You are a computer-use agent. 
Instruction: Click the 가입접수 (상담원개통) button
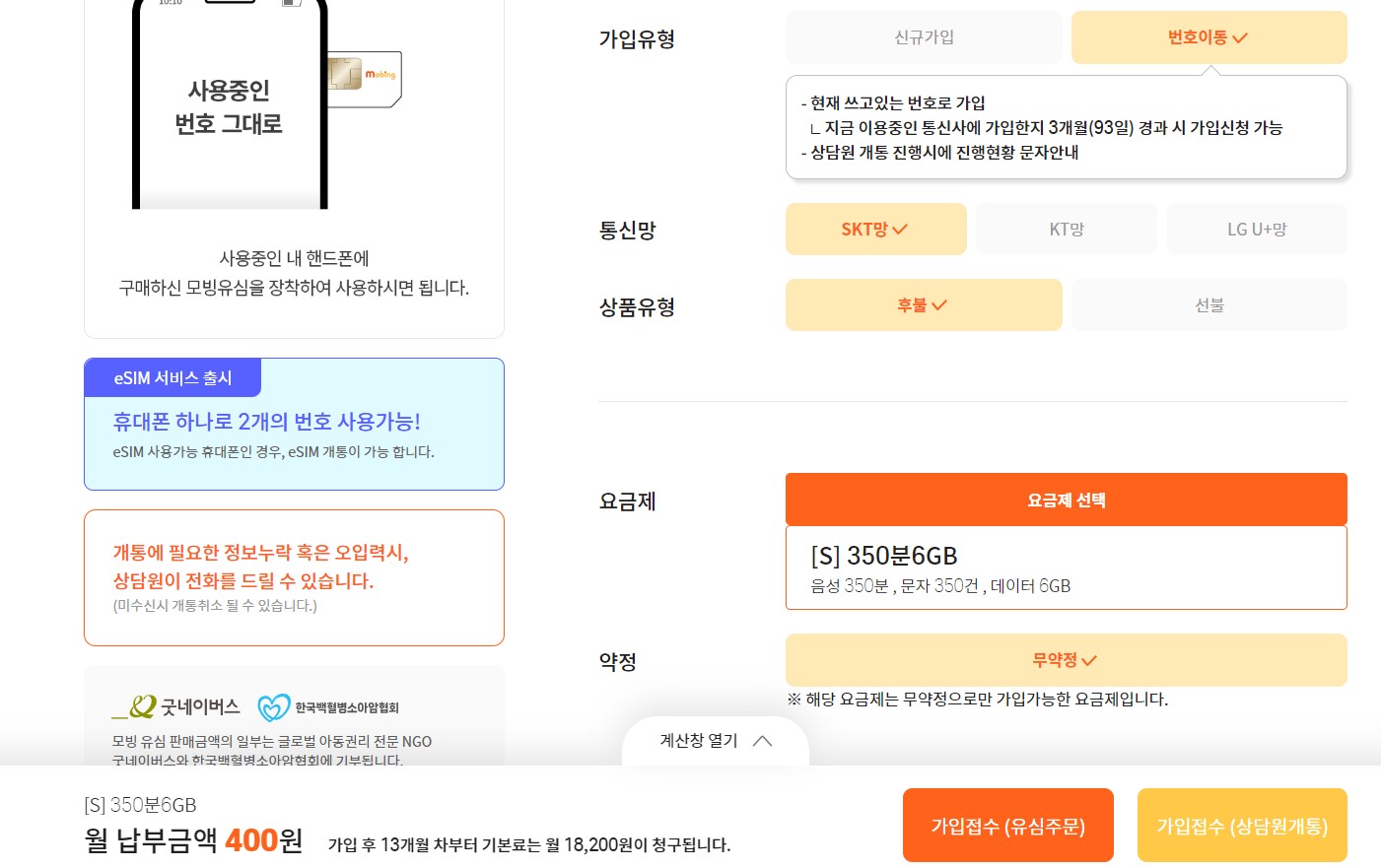coord(1242,825)
